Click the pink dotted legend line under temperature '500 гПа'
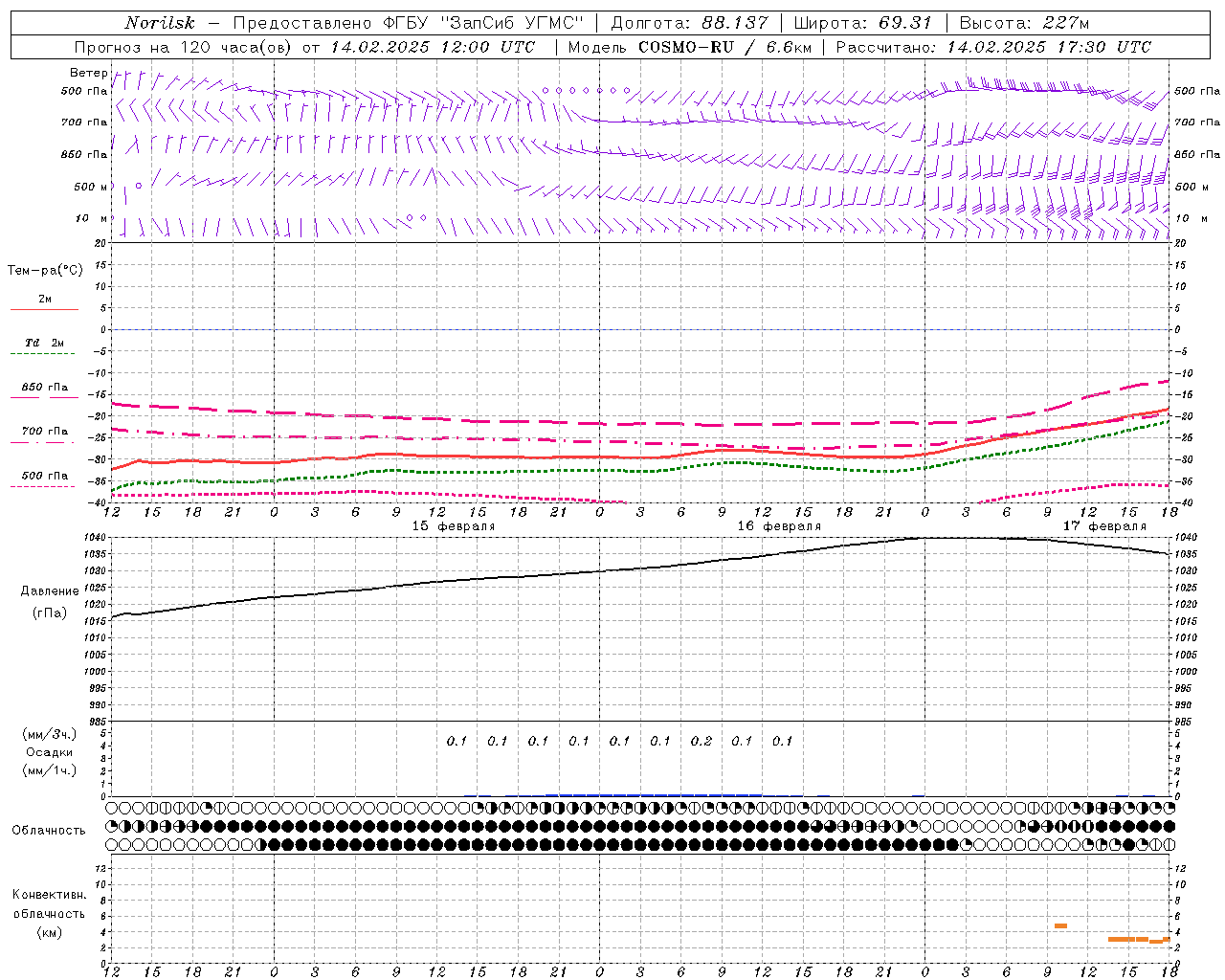Viewport: 1225px width, 980px height. (x=44, y=487)
